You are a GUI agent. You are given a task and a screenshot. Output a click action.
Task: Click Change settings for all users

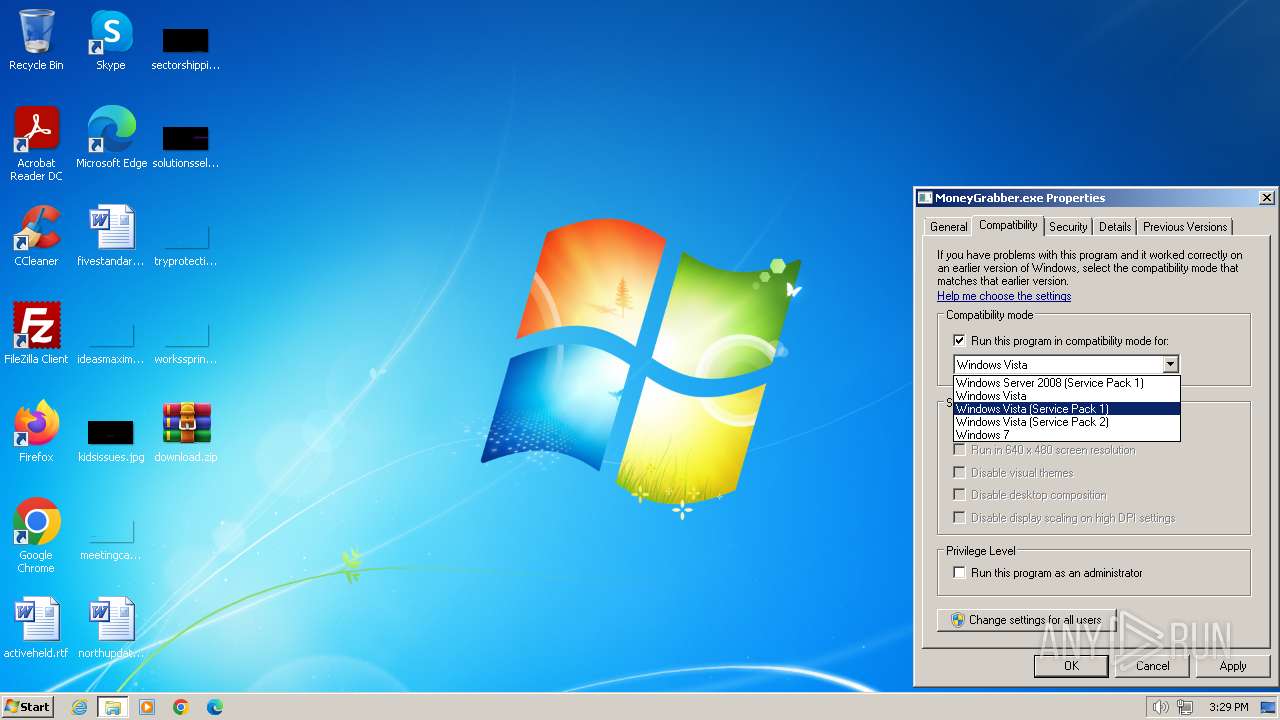coord(1026,620)
